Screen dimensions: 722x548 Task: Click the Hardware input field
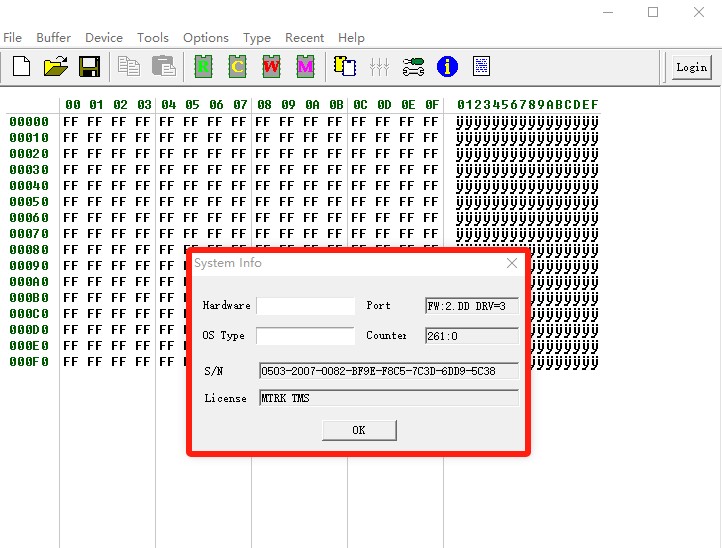click(x=305, y=306)
